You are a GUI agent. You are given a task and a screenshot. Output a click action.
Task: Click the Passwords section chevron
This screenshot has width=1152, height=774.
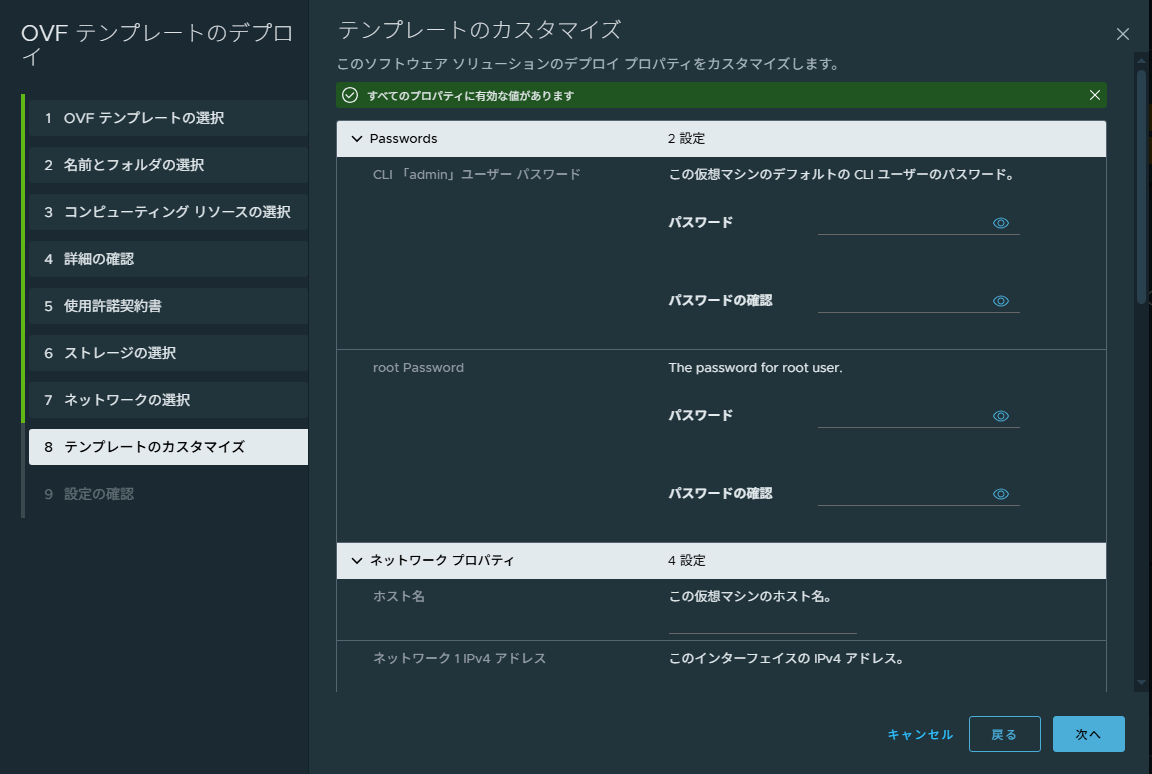pyautogui.click(x=357, y=138)
